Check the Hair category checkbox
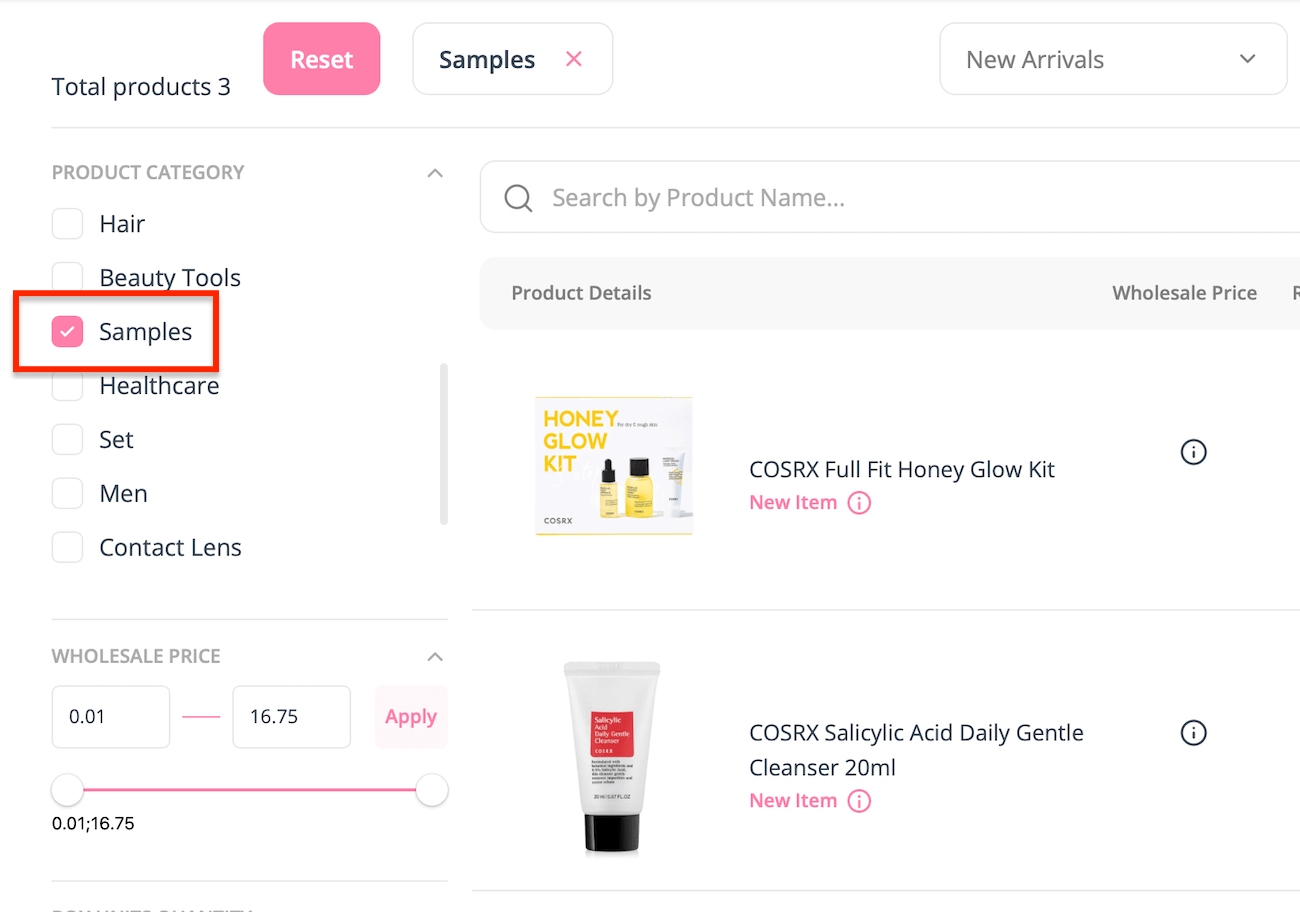Screen dimensions: 1300x912 [68, 224]
